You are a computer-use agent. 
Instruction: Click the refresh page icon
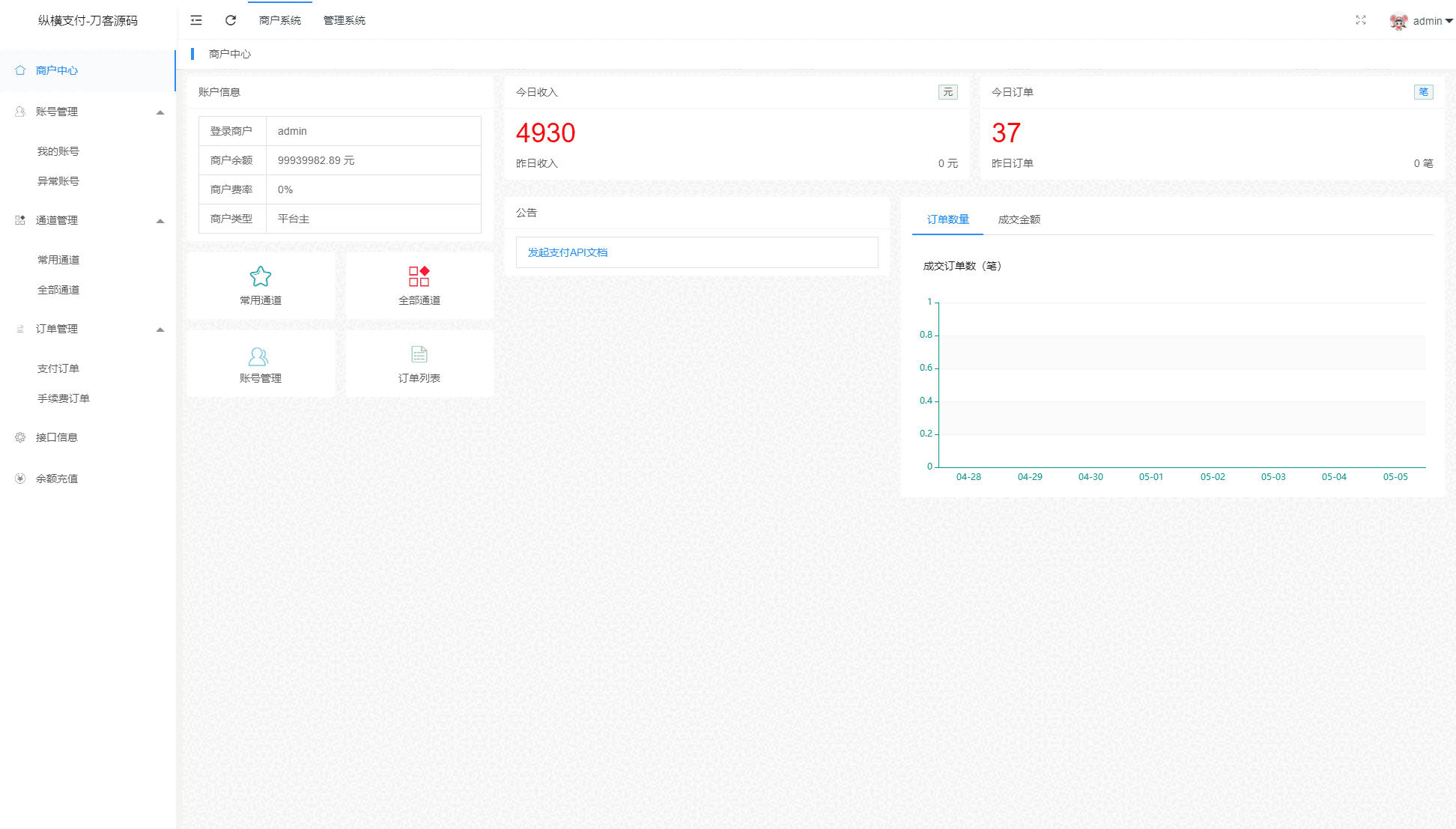[231, 20]
